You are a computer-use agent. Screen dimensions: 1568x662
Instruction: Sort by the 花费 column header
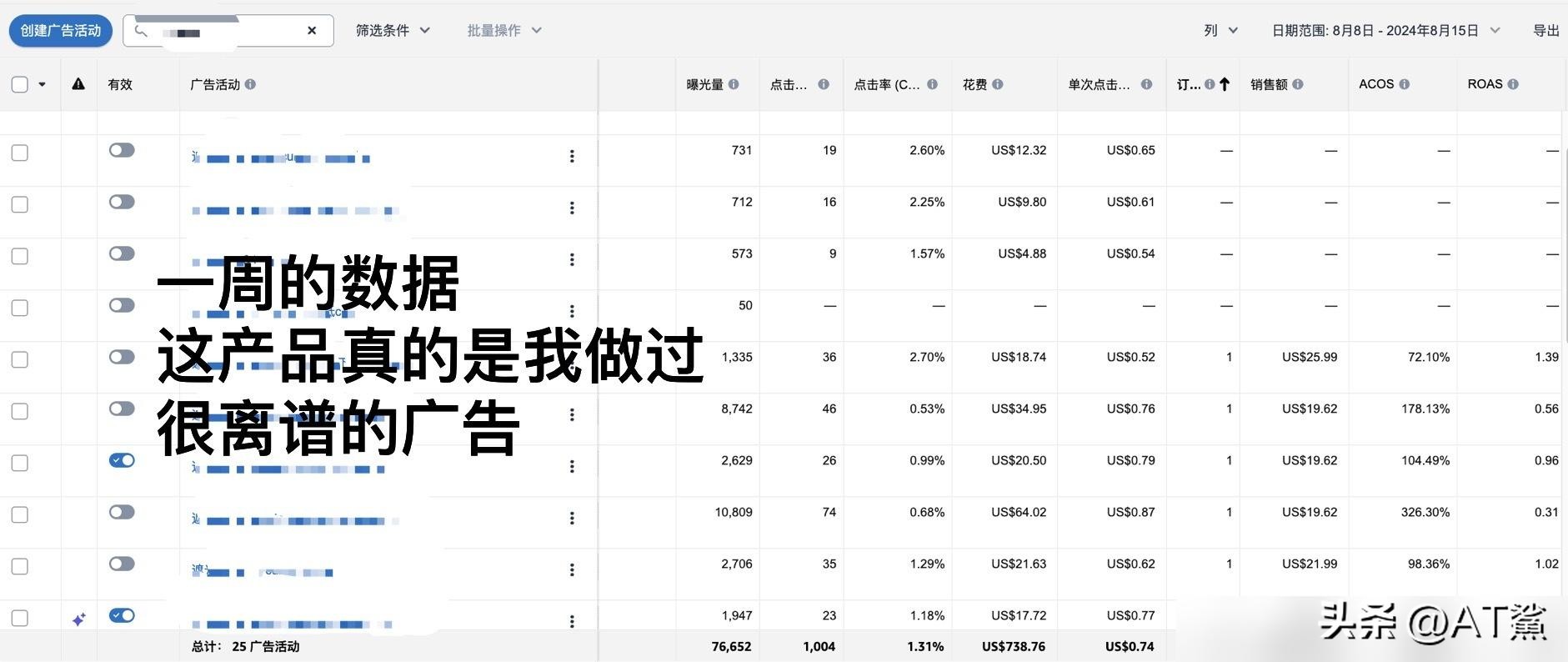point(975,84)
